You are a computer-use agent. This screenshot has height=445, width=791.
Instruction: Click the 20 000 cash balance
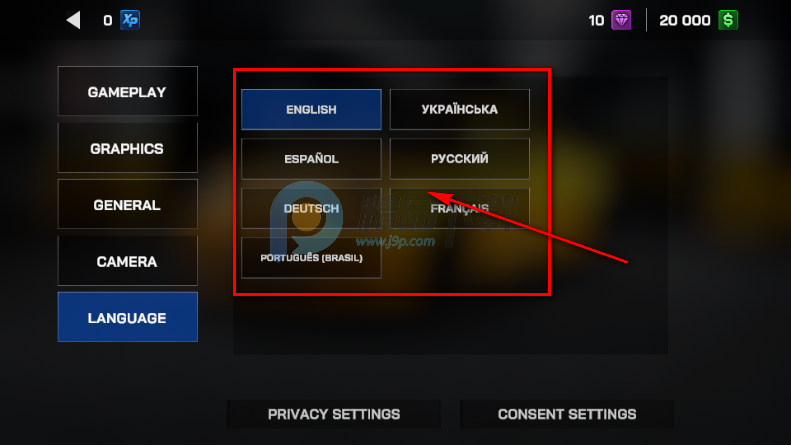[685, 21]
